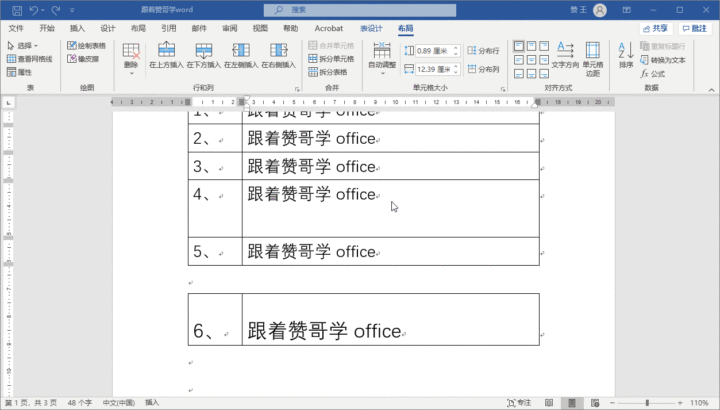Screen dimensions: 720x410
Task: Toggle 查看网格线 gridlines
Action: [30, 59]
